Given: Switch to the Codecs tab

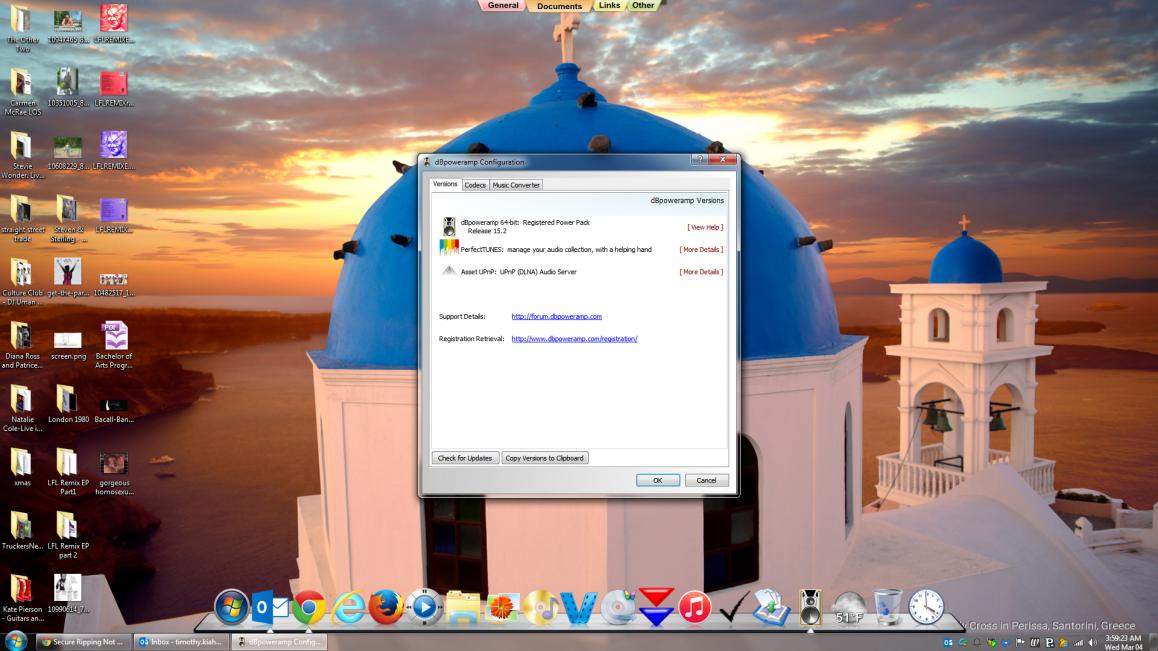Looking at the screenshot, I should pos(475,185).
